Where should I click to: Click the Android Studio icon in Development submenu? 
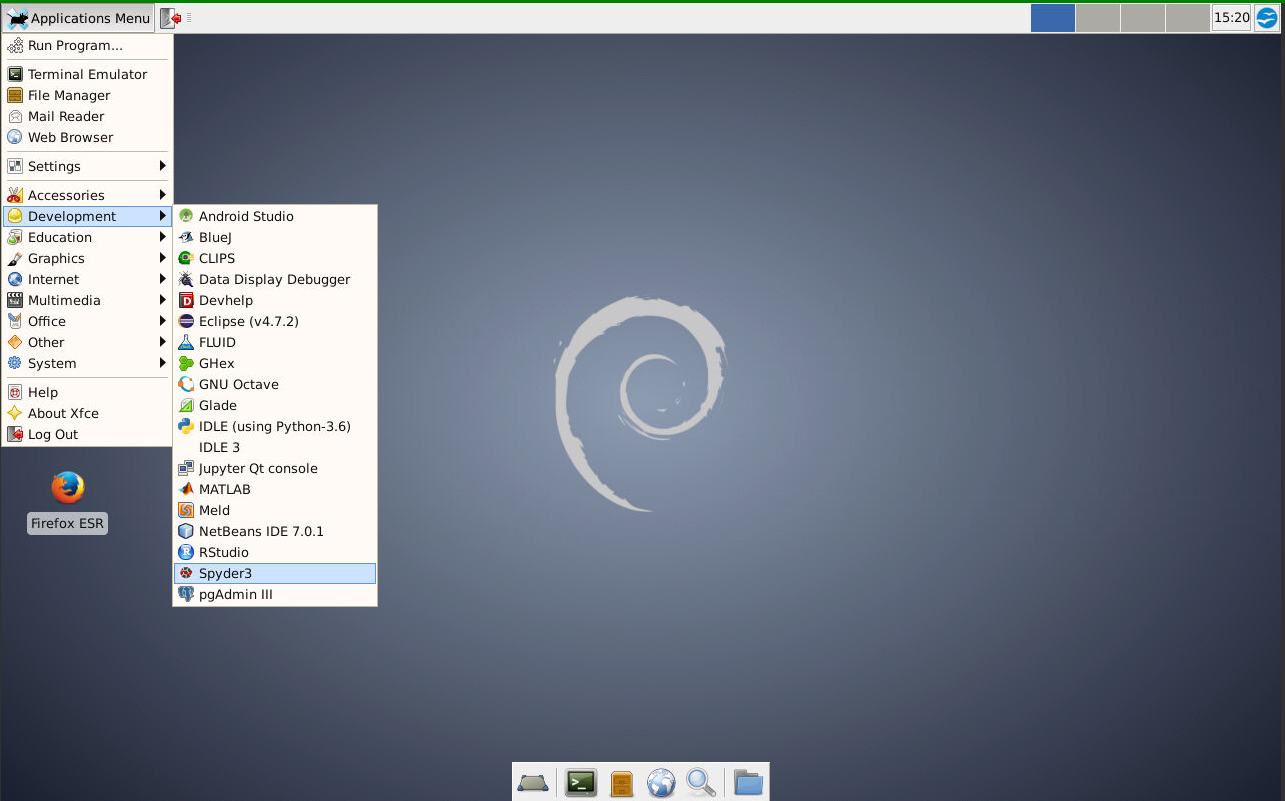[x=186, y=216]
